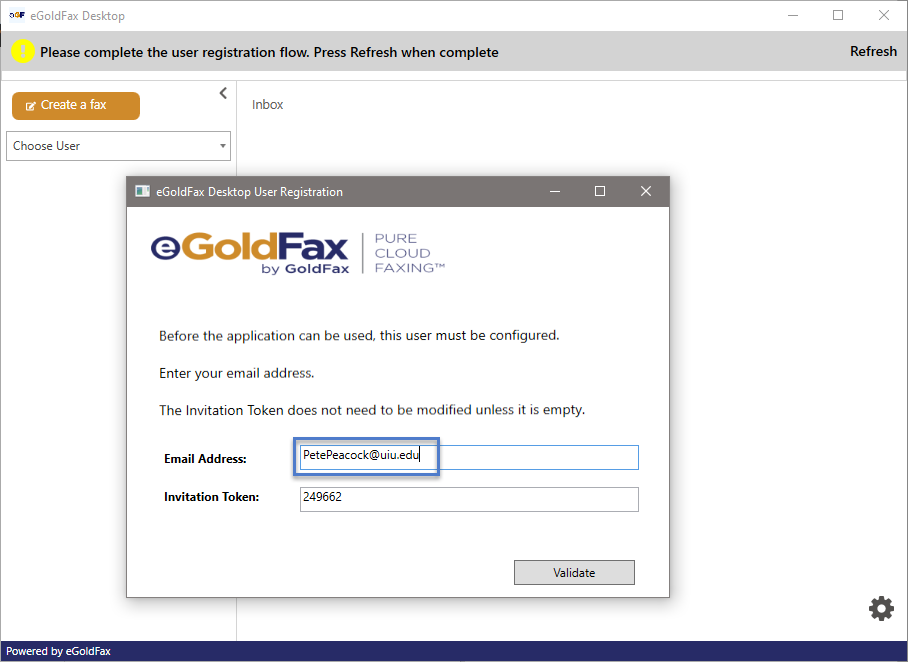Collapse the sidebar with the left chevron

tap(223, 93)
